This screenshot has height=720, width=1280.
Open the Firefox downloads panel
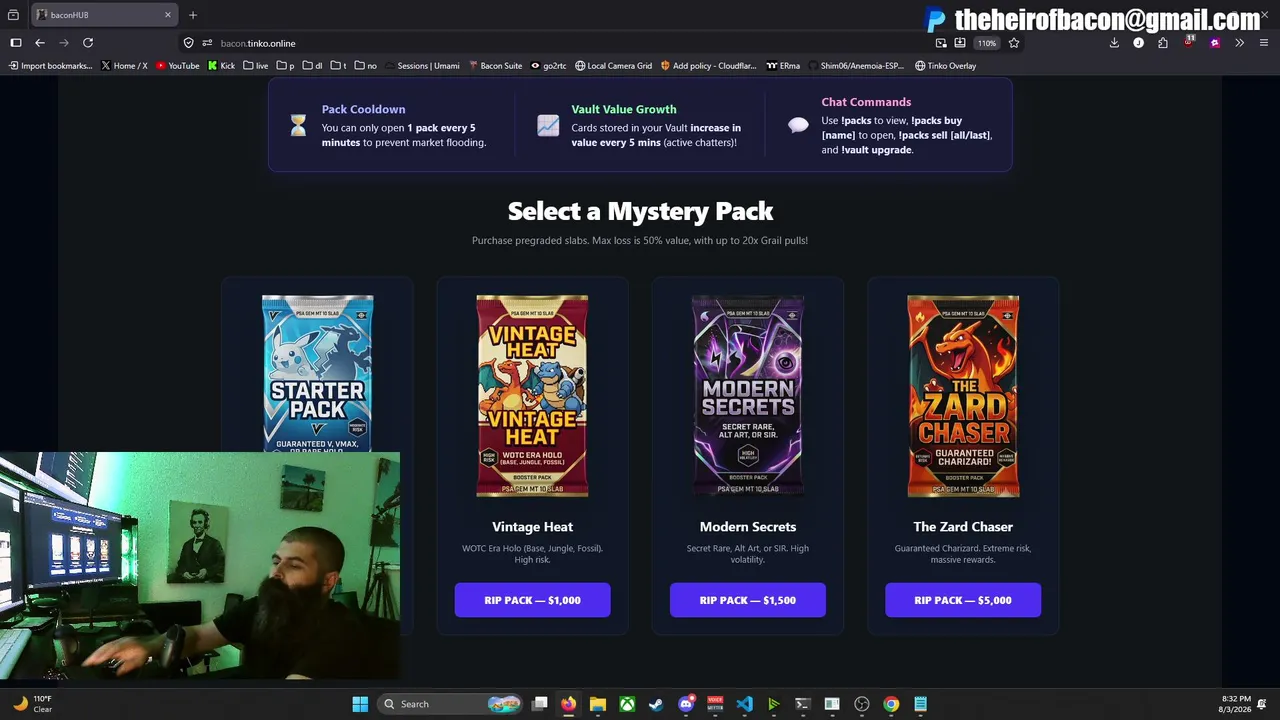tap(1114, 43)
